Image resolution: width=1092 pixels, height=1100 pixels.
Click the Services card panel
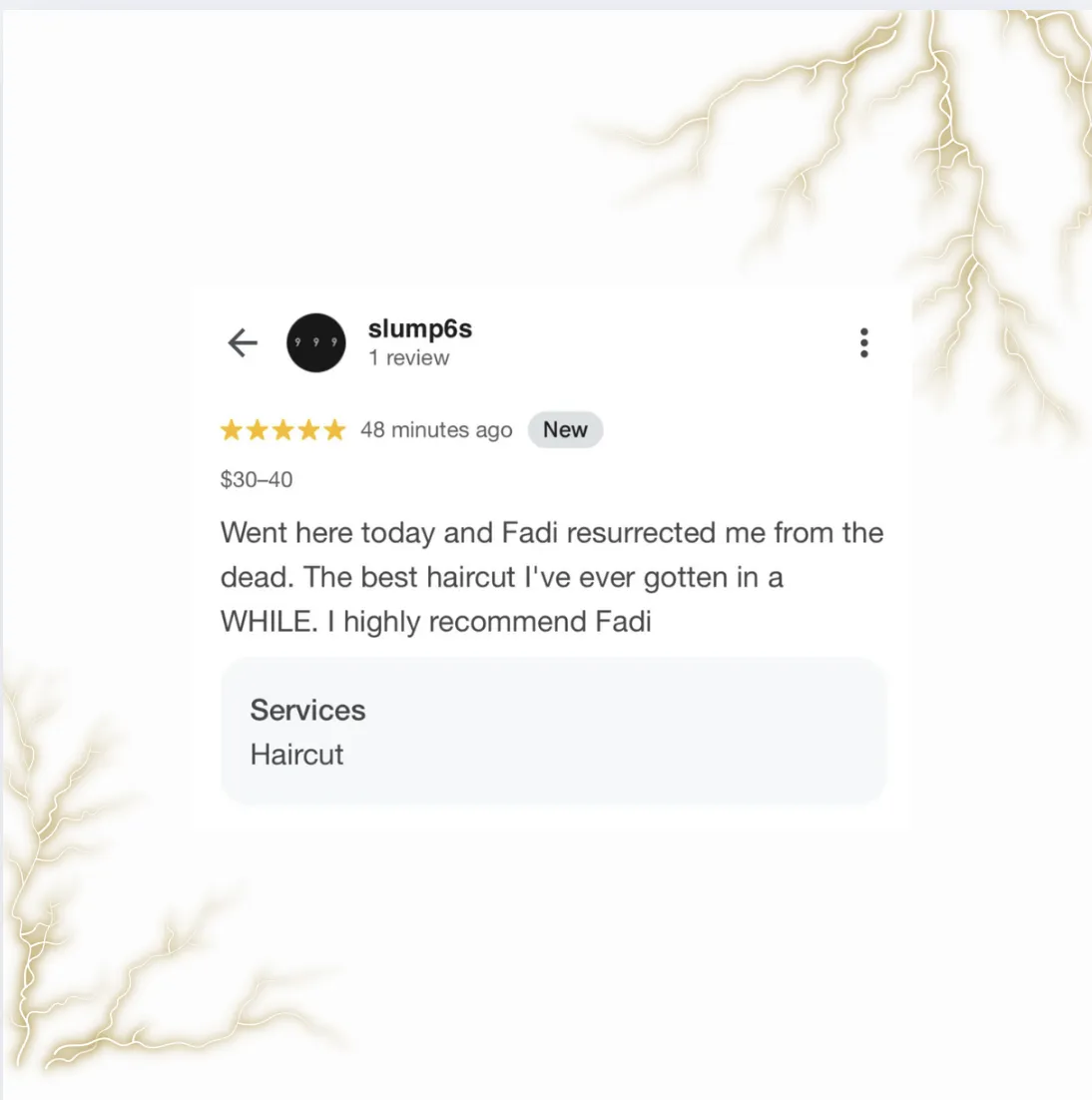pyautogui.click(x=553, y=731)
